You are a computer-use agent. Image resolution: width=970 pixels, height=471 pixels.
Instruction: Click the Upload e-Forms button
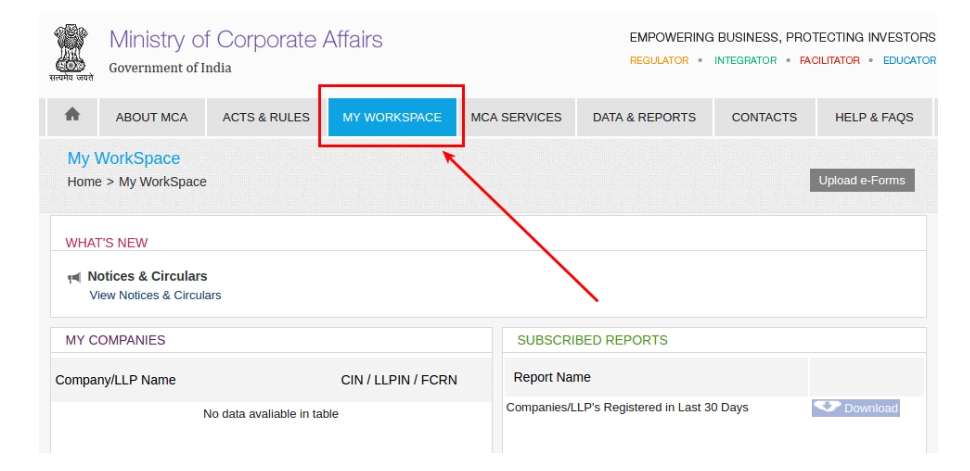tap(862, 181)
